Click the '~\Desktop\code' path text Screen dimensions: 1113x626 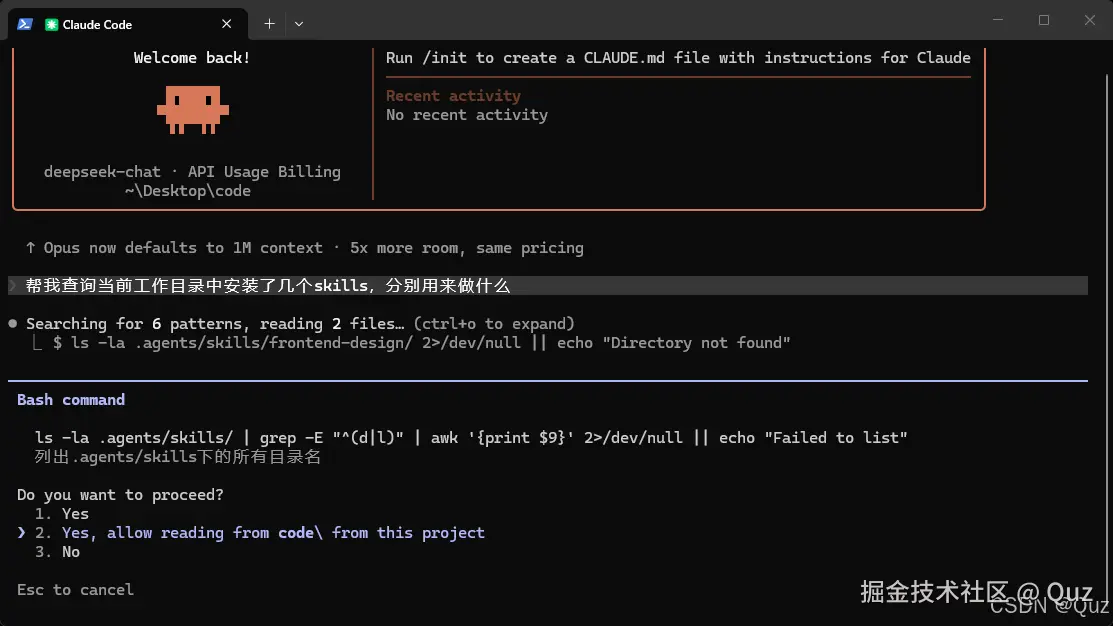click(x=187, y=191)
